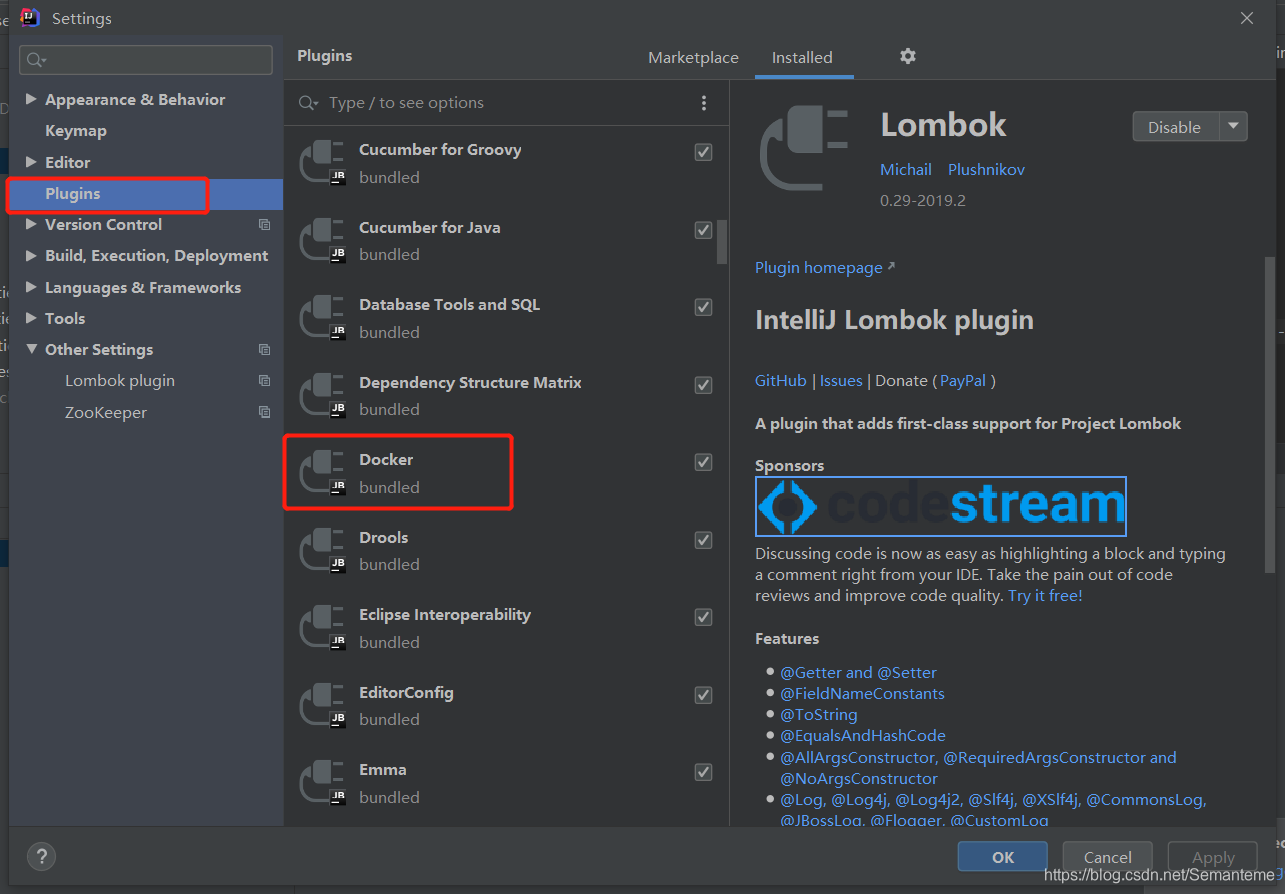Focus the settings search field

[x=146, y=60]
